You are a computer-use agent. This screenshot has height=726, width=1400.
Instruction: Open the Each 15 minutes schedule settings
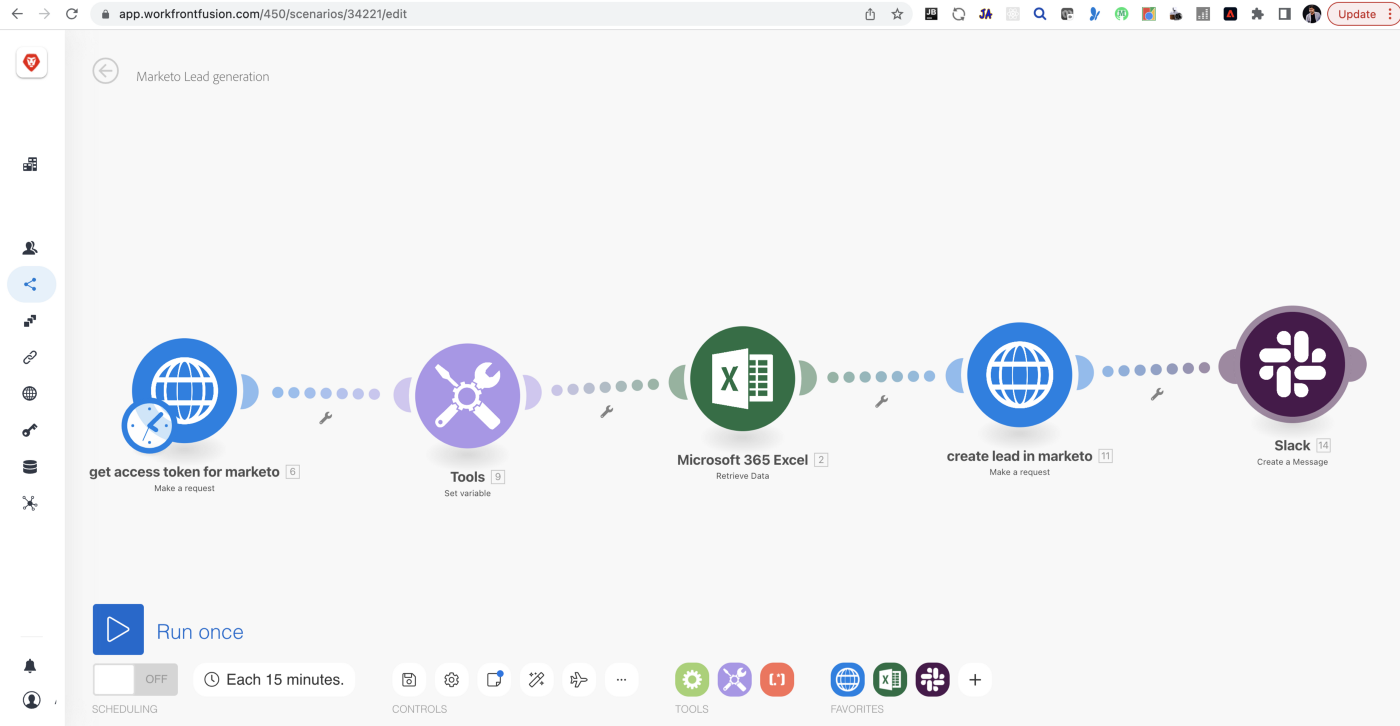pyautogui.click(x=274, y=679)
